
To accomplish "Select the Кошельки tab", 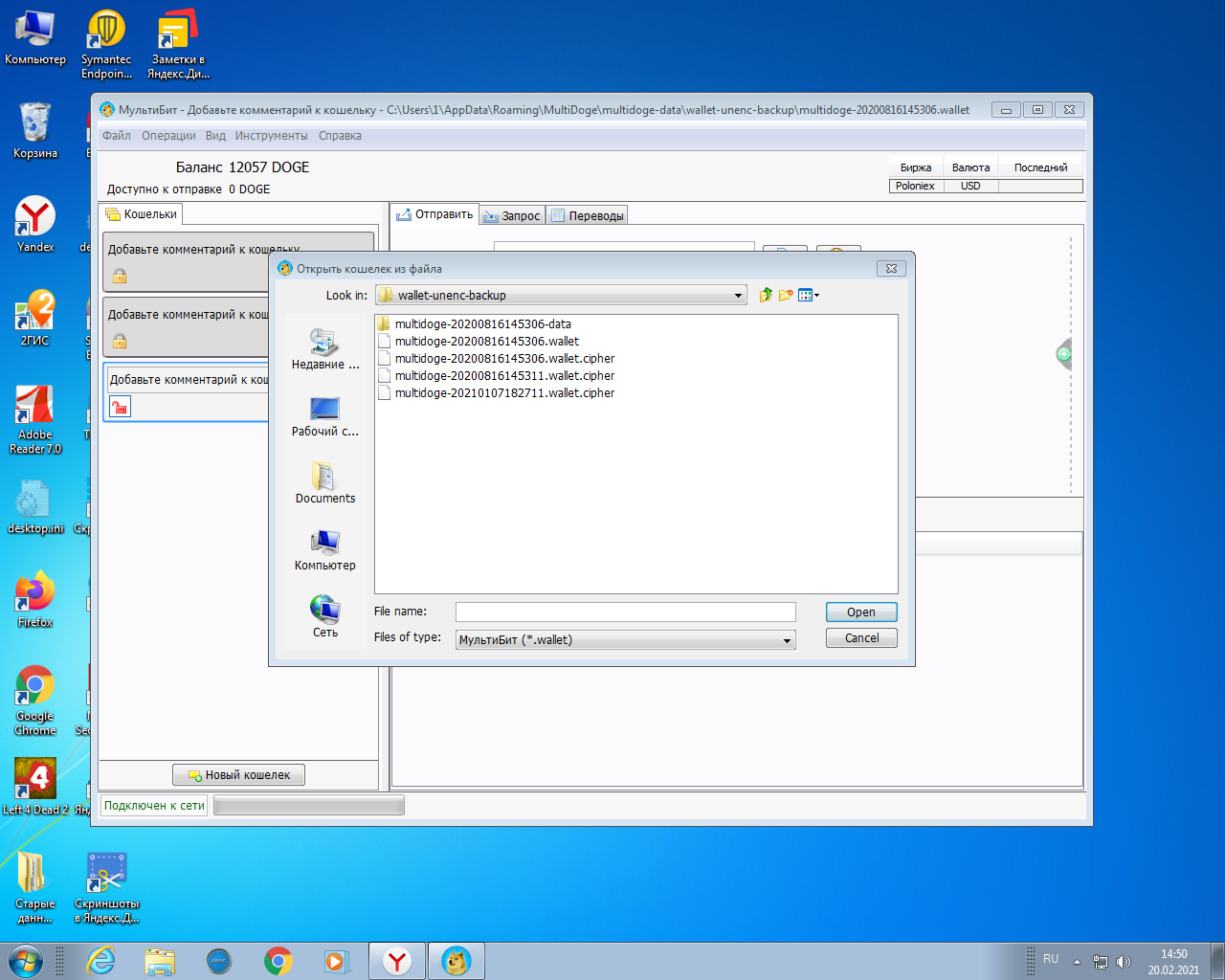I will click(x=141, y=214).
